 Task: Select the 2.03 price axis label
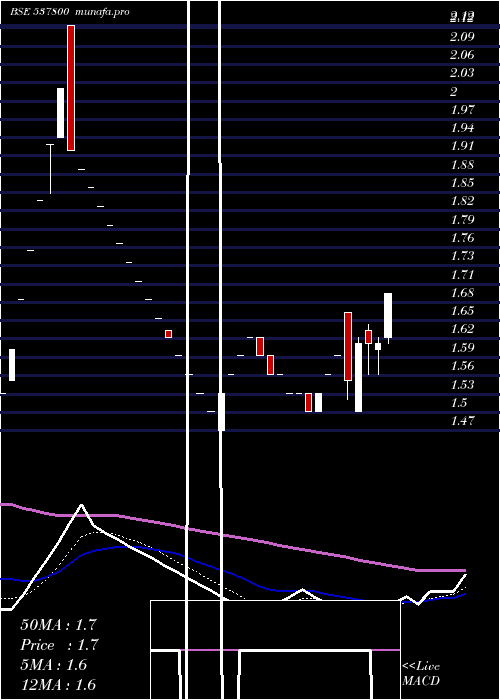coord(462,72)
